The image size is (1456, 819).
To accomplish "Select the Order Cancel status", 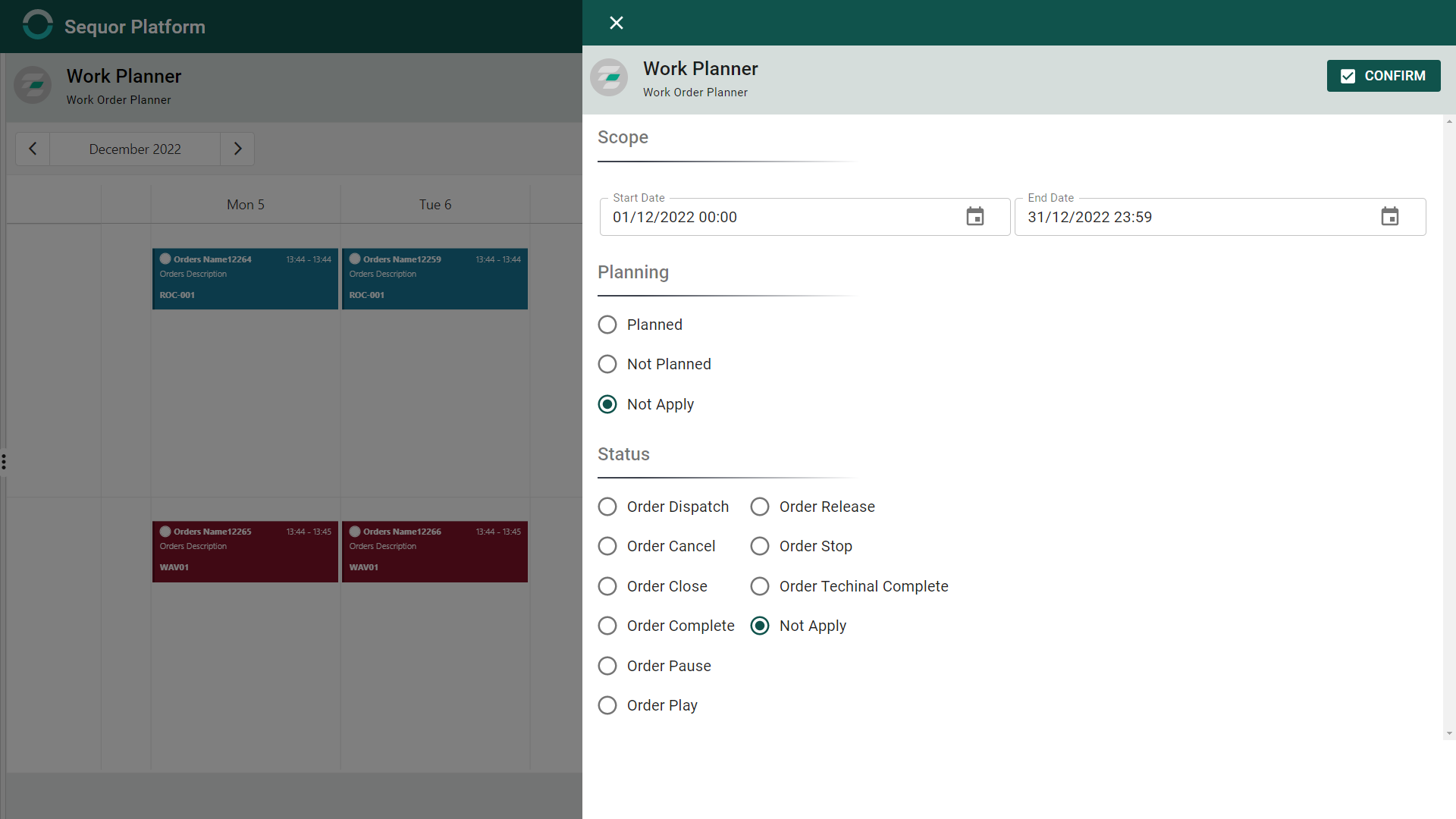I will pos(607,546).
